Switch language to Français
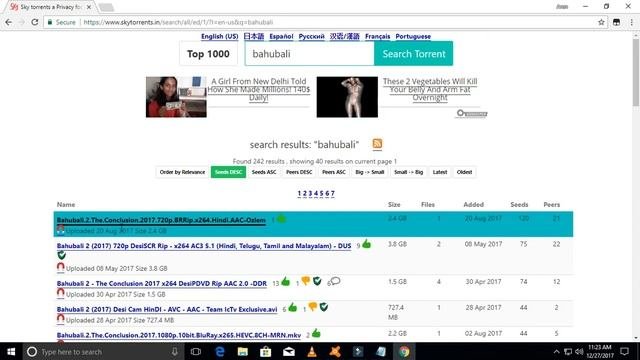 (x=377, y=36)
